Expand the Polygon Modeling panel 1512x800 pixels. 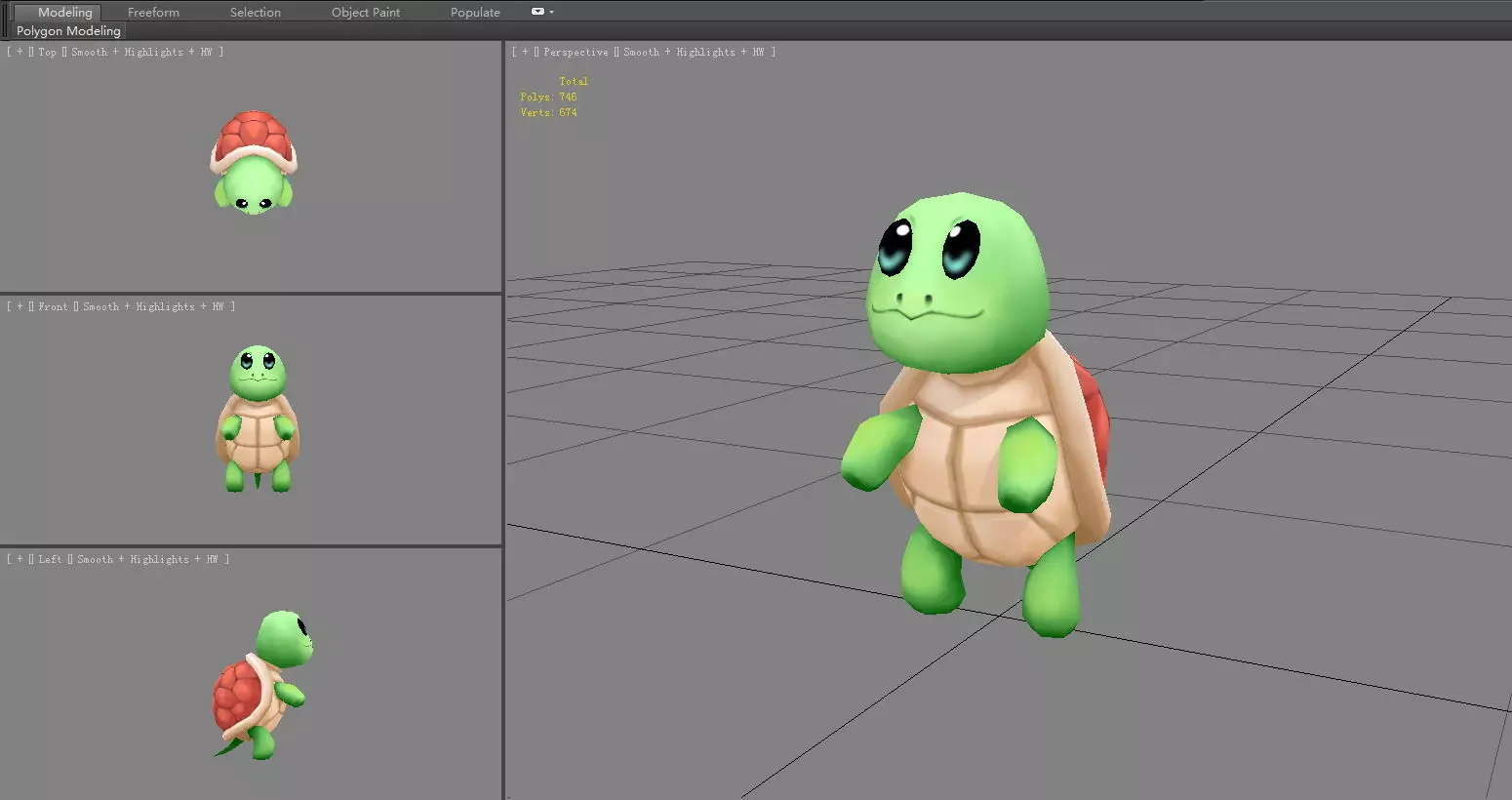pyautogui.click(x=68, y=31)
